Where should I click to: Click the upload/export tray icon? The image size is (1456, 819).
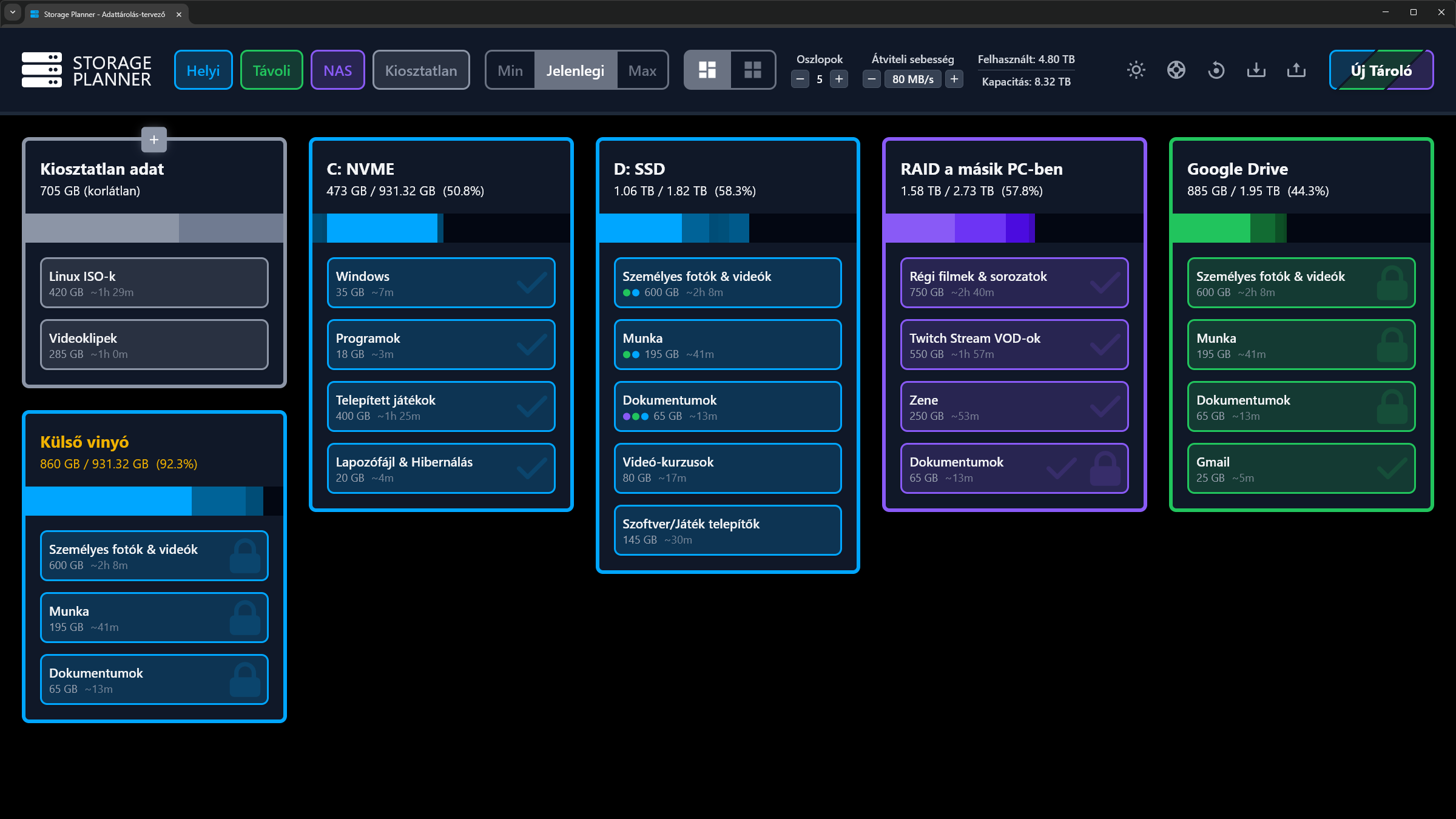[x=1296, y=70]
